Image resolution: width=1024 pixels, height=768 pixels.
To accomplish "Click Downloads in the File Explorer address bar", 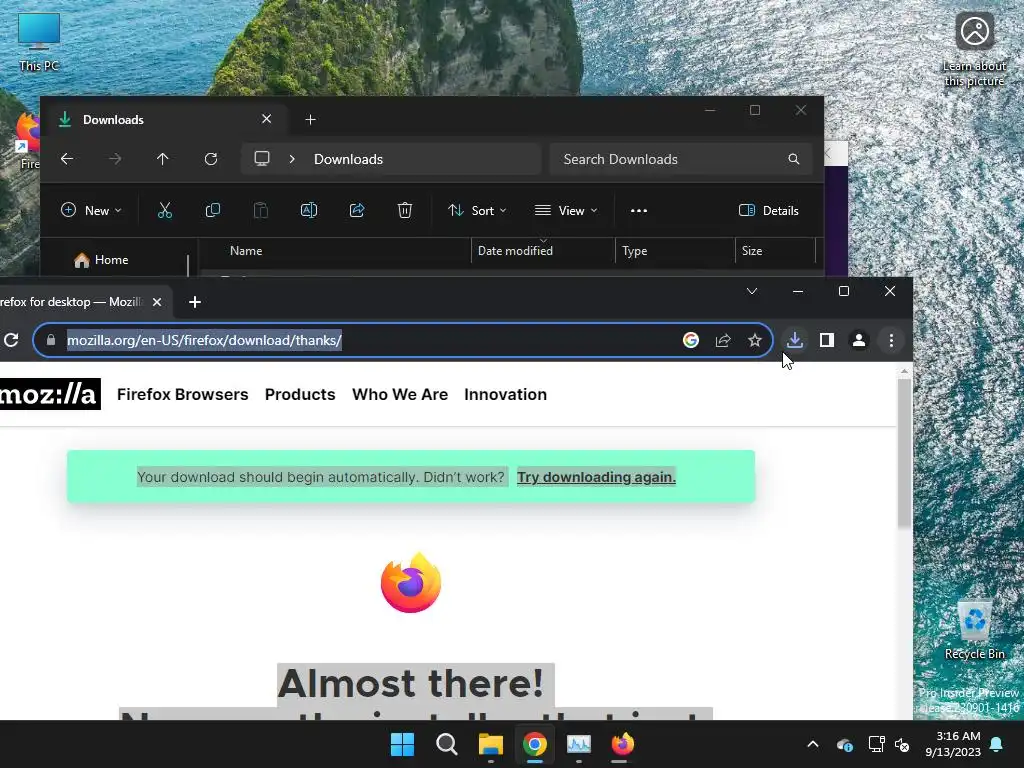I will (x=348, y=159).
